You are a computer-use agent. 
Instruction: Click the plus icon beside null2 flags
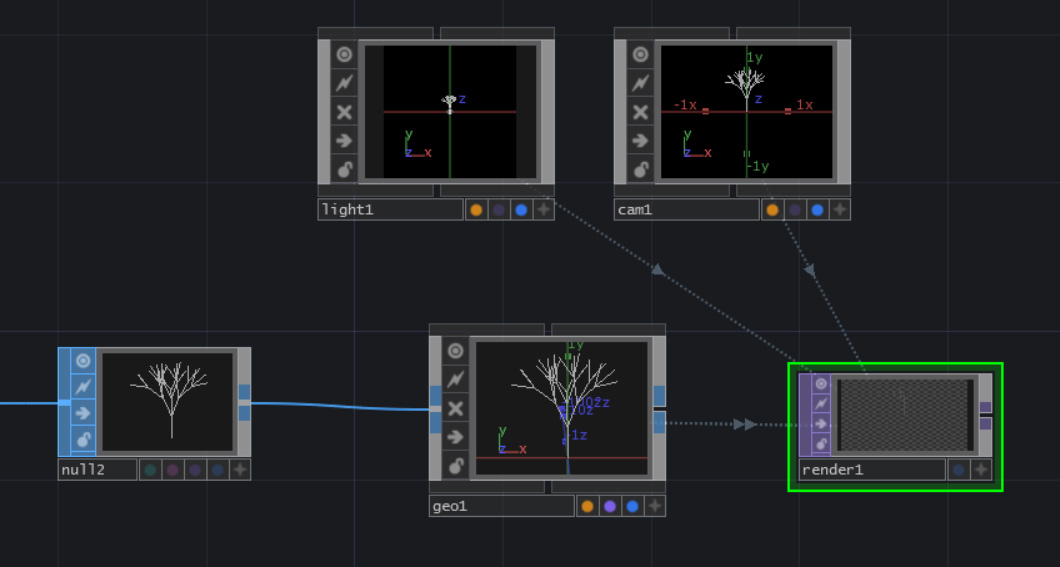coord(240,470)
